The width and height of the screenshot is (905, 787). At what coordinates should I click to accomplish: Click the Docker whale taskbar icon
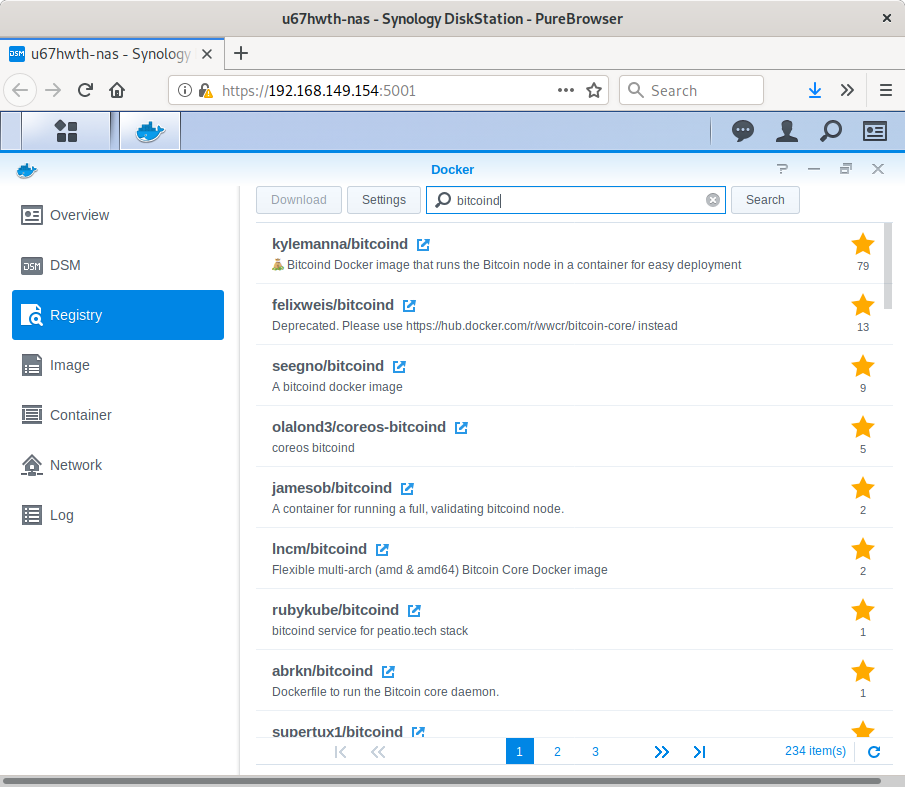click(150, 131)
